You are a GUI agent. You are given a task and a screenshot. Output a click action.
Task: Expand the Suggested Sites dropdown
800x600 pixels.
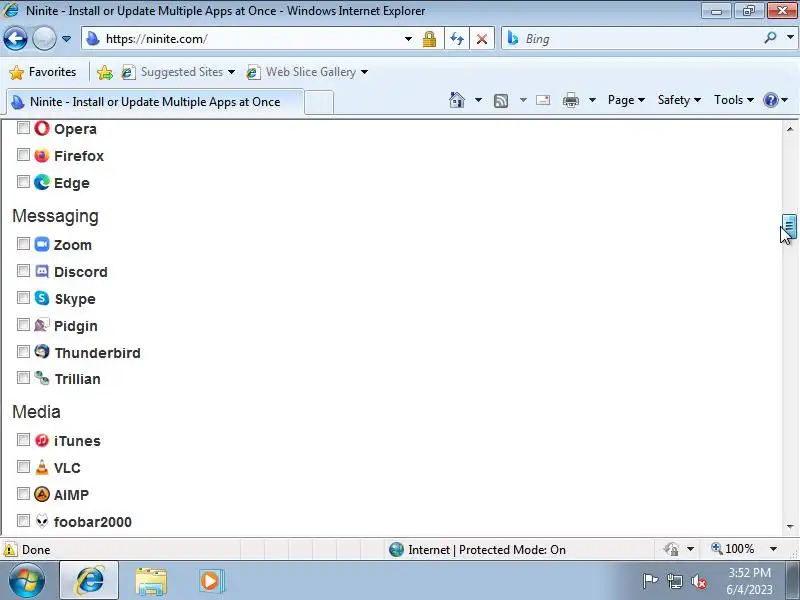click(231, 72)
